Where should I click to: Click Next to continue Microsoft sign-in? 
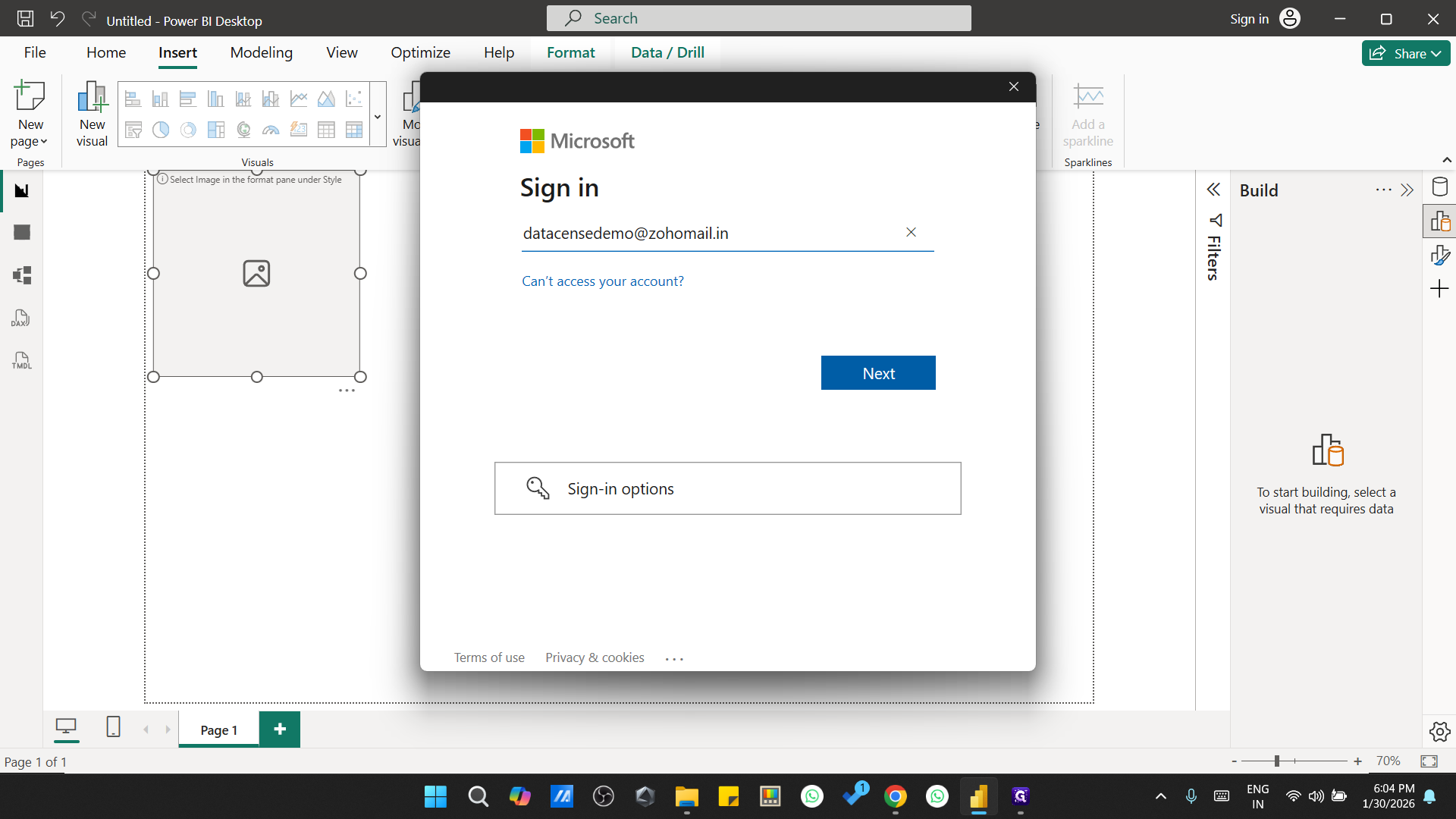coord(877,372)
